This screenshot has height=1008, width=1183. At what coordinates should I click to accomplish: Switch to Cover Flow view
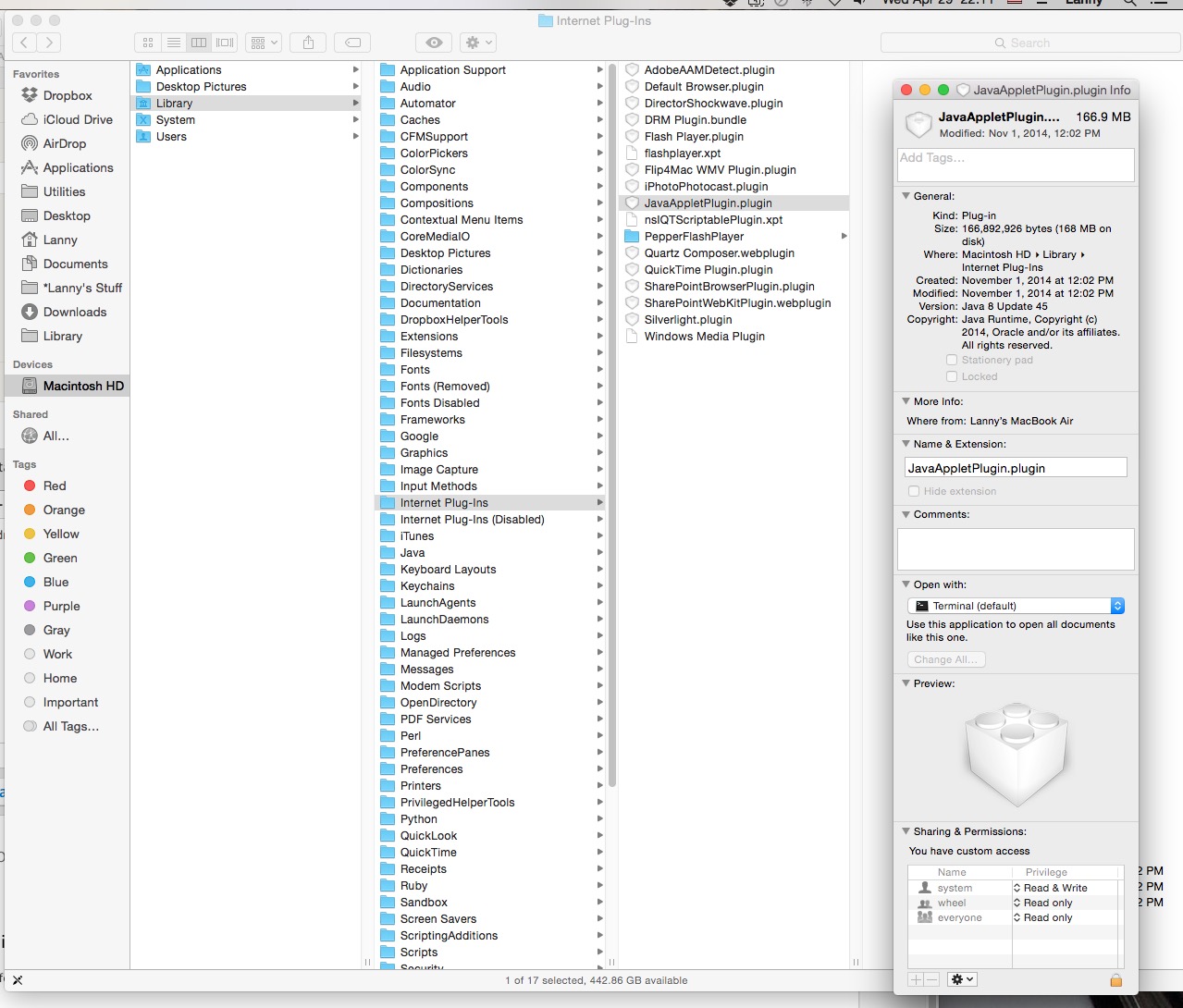coord(225,43)
